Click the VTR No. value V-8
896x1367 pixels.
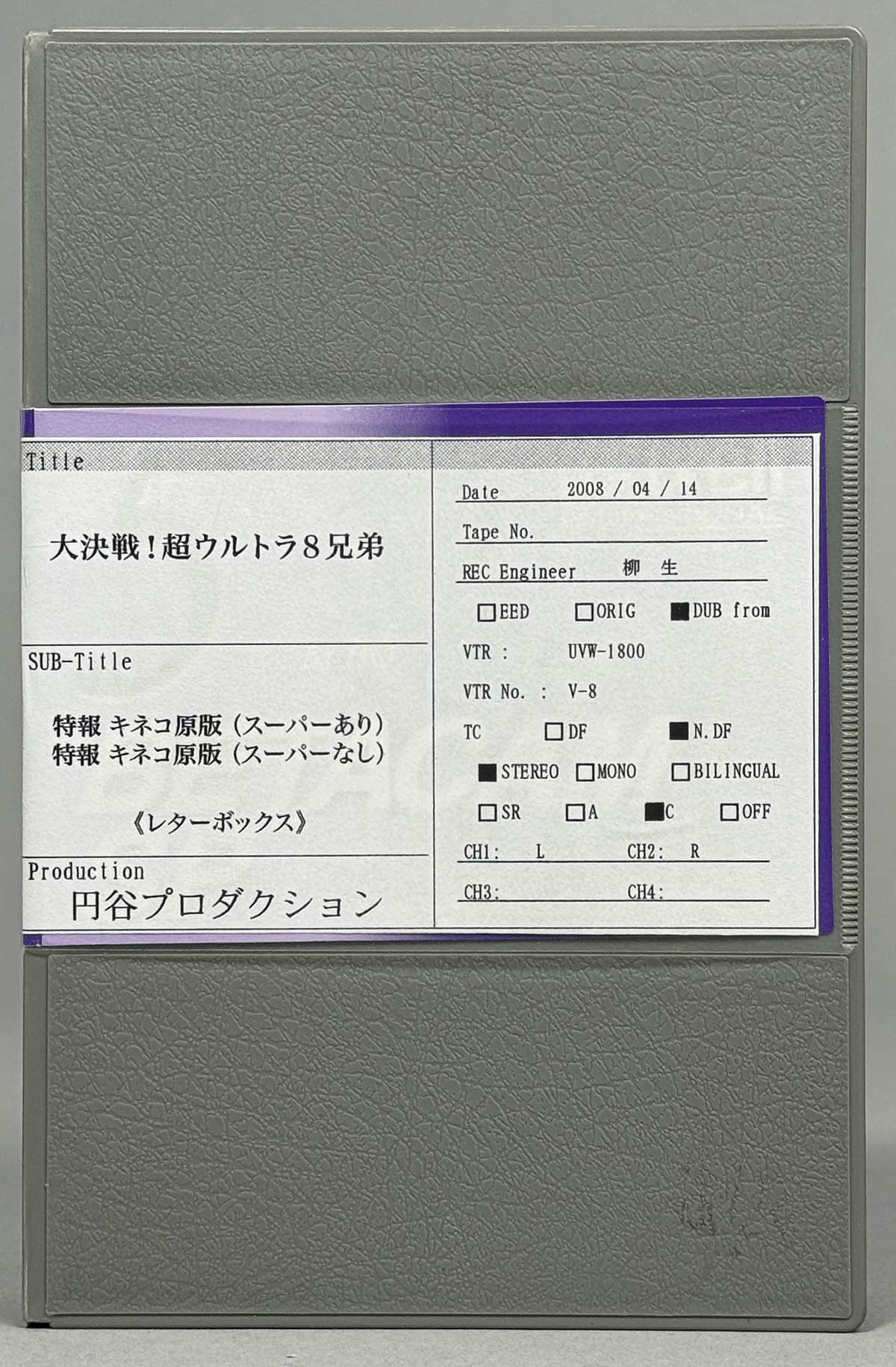click(x=582, y=691)
